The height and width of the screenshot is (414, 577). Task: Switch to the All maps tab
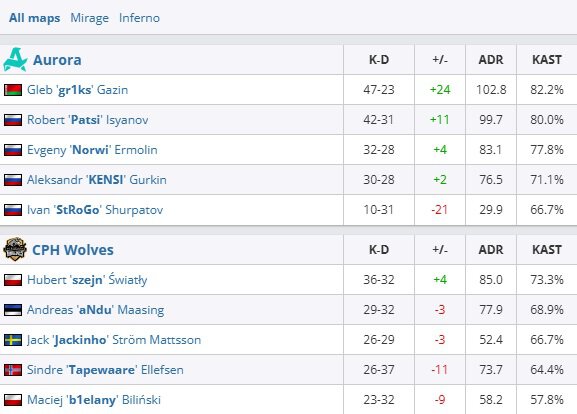point(35,18)
